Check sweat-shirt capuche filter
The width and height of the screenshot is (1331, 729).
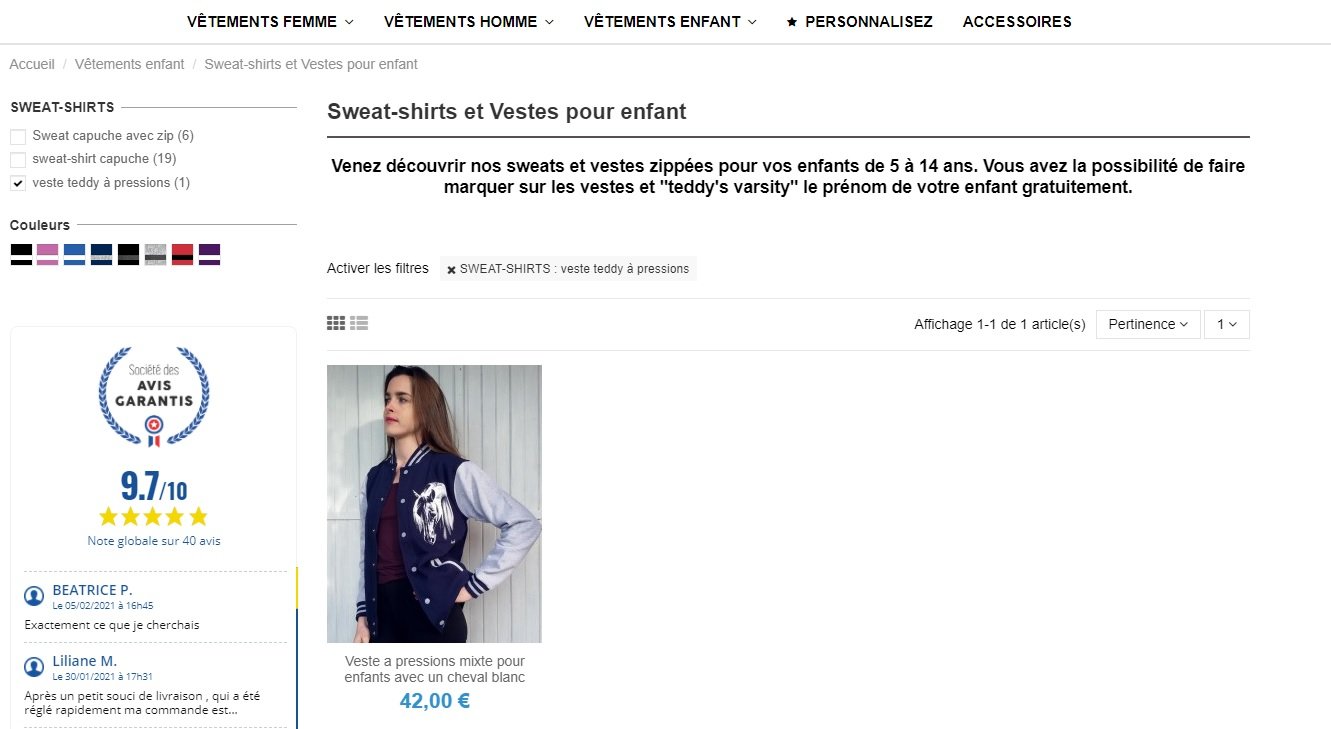point(18,160)
